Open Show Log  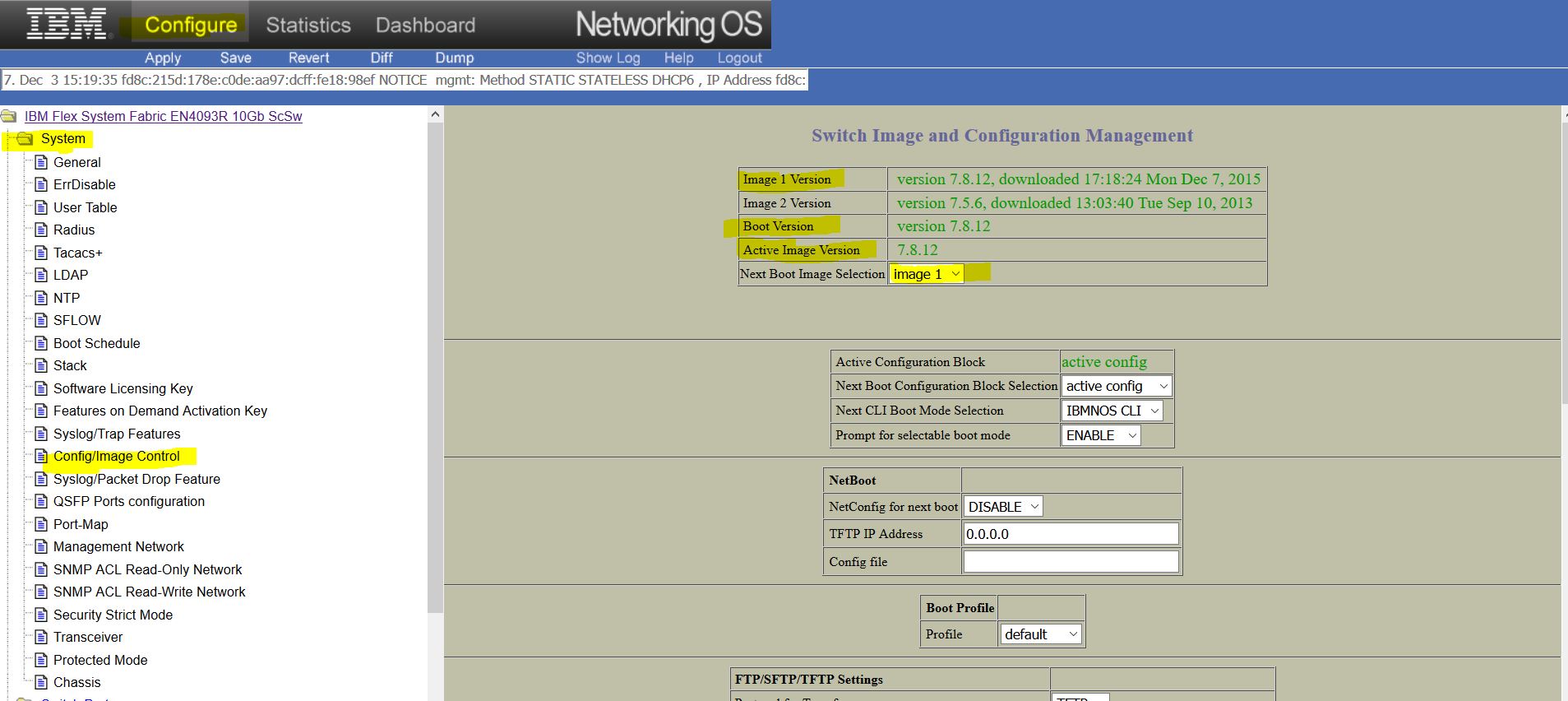tap(608, 58)
